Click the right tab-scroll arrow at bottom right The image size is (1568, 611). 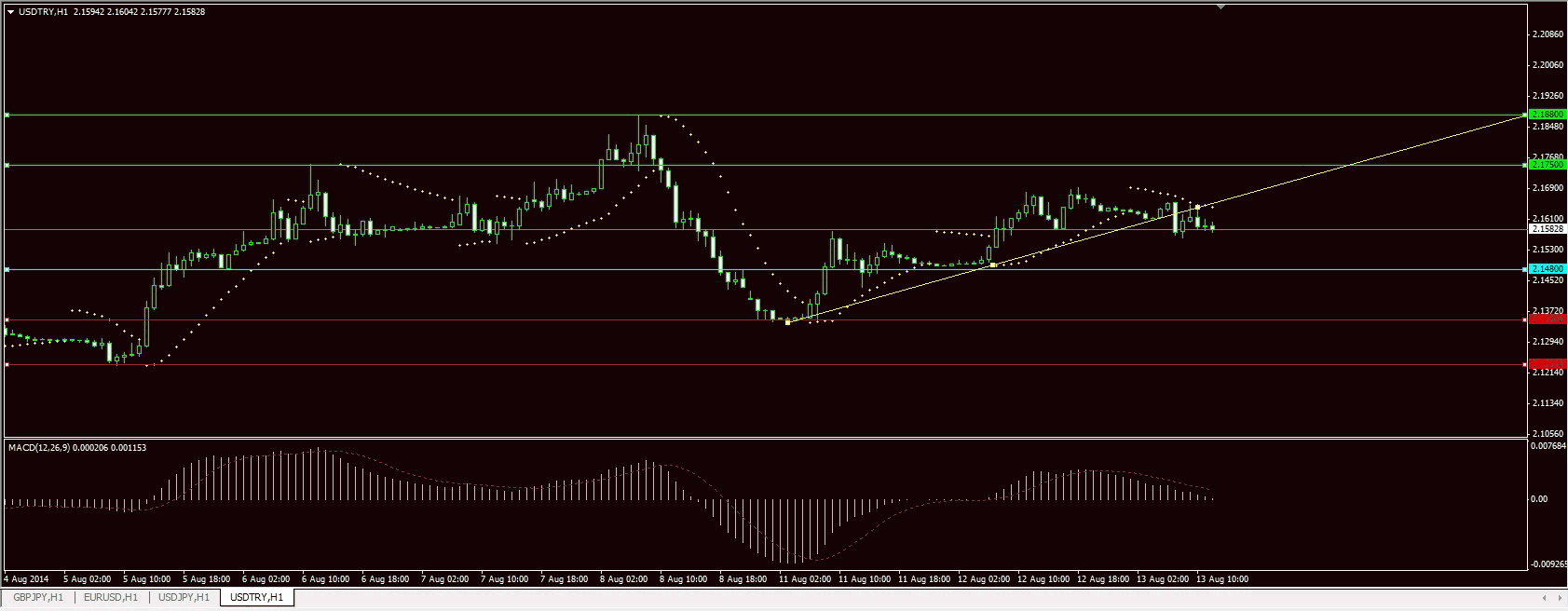coord(1560,597)
